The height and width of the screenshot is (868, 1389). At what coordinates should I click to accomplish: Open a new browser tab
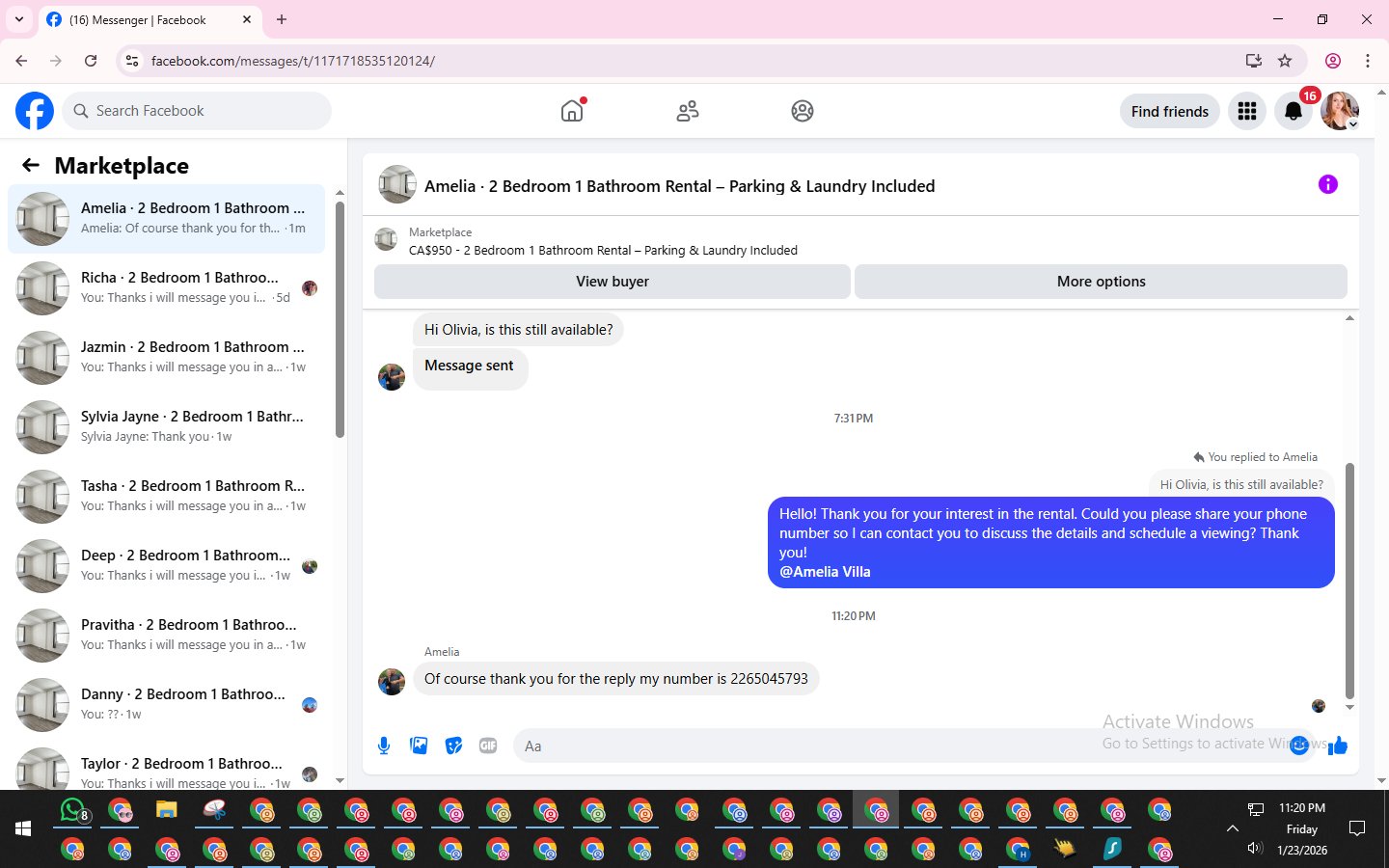tap(282, 19)
